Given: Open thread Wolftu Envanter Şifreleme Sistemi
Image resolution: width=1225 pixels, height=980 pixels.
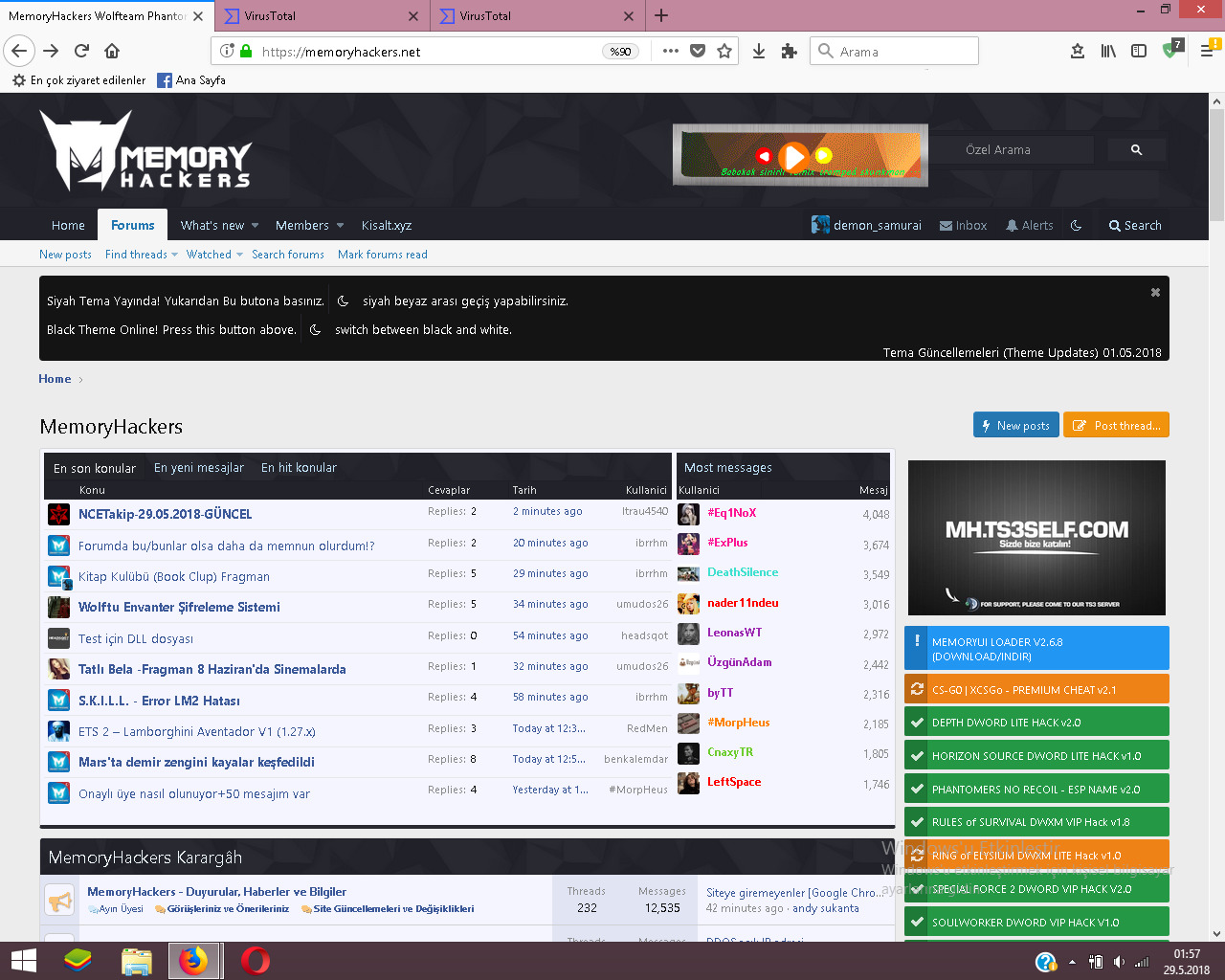Looking at the screenshot, I should coord(179,607).
